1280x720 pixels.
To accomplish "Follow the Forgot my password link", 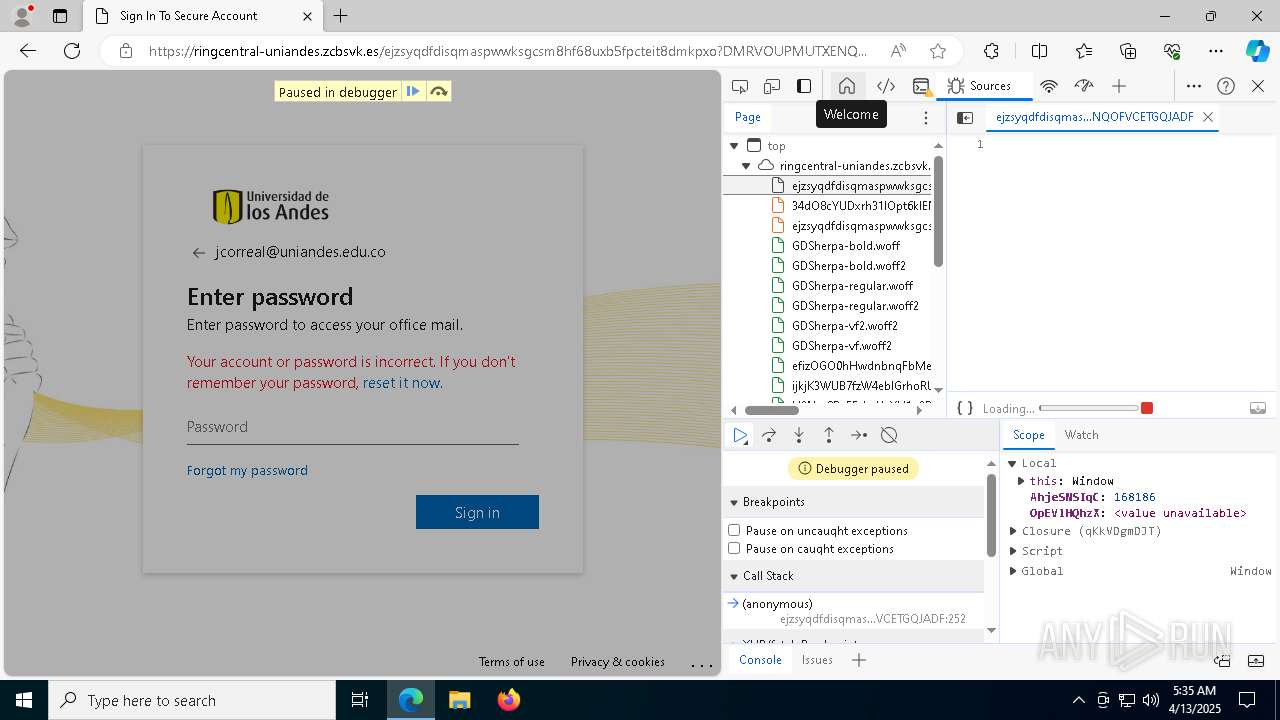I will [x=247, y=470].
